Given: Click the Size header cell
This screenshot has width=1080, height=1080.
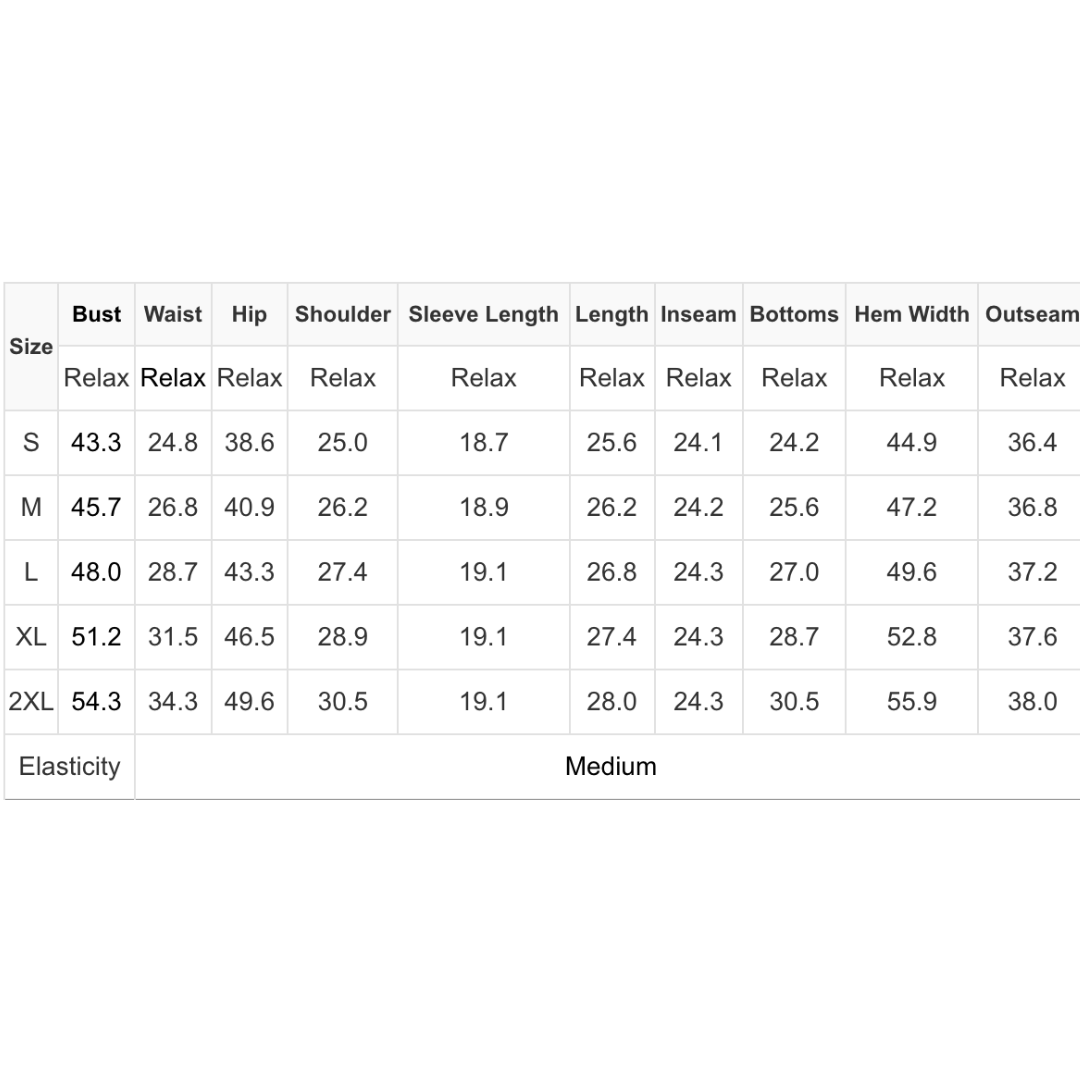Looking at the screenshot, I should pos(31,347).
